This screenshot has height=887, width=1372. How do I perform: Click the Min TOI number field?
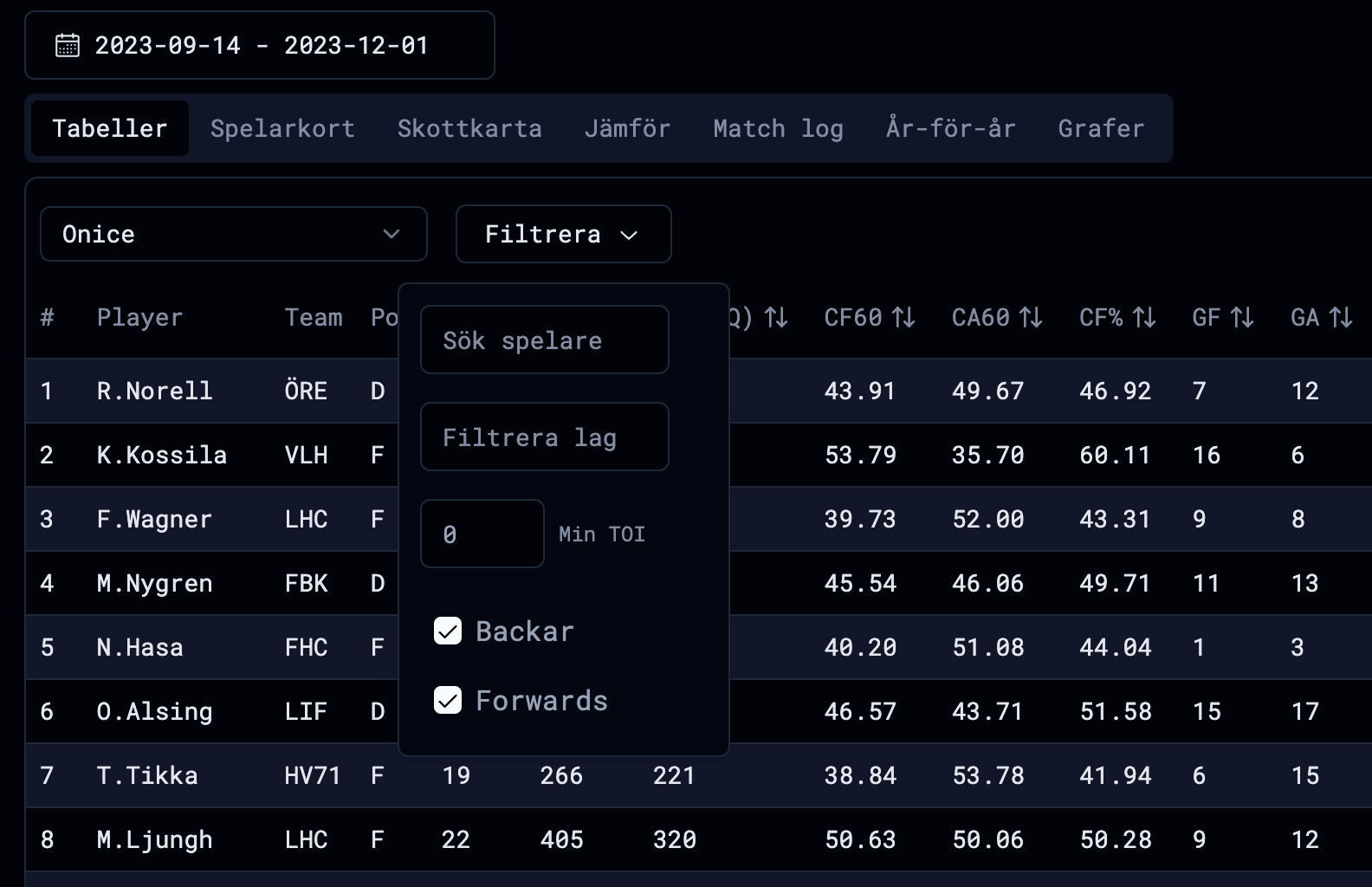pyautogui.click(x=482, y=534)
